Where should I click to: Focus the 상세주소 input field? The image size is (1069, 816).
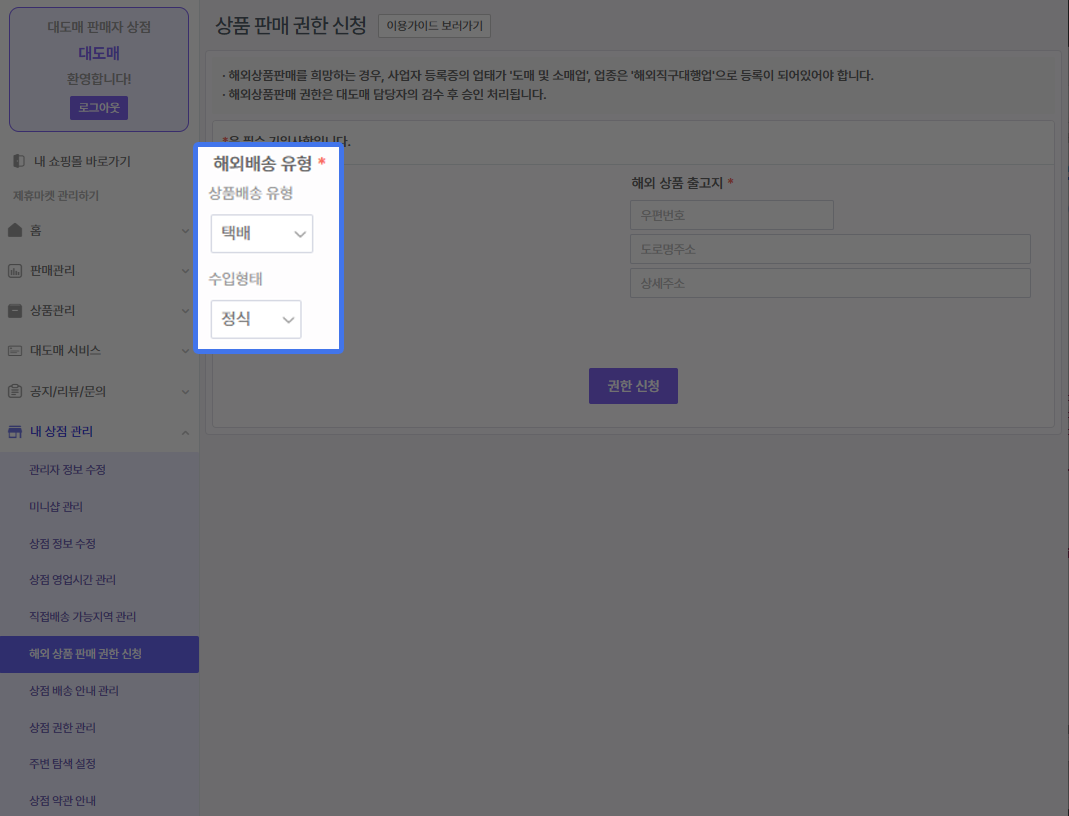pyautogui.click(x=829, y=283)
